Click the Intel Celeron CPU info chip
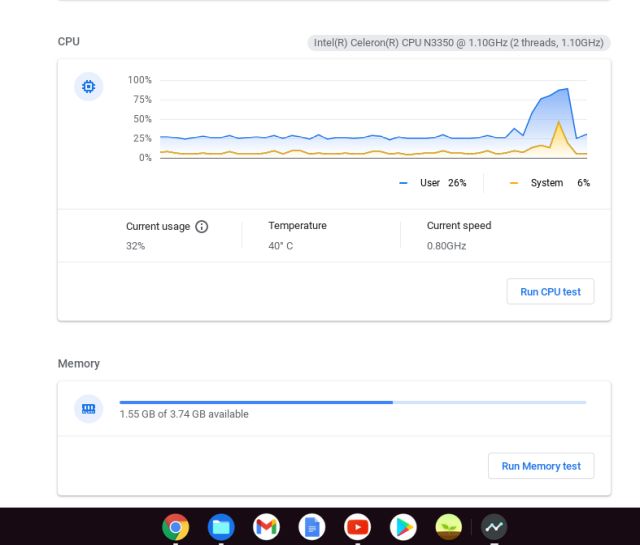The width and height of the screenshot is (640, 545). (458, 43)
